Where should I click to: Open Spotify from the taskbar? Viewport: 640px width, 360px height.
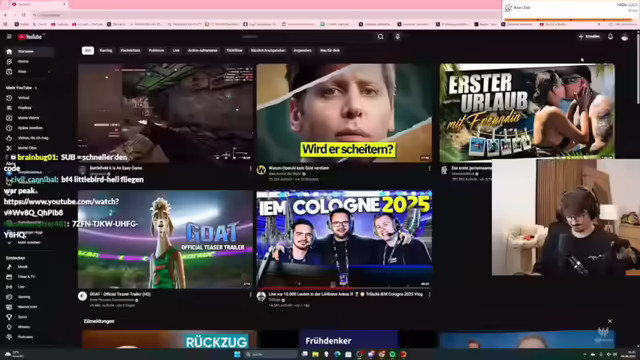[392, 354]
